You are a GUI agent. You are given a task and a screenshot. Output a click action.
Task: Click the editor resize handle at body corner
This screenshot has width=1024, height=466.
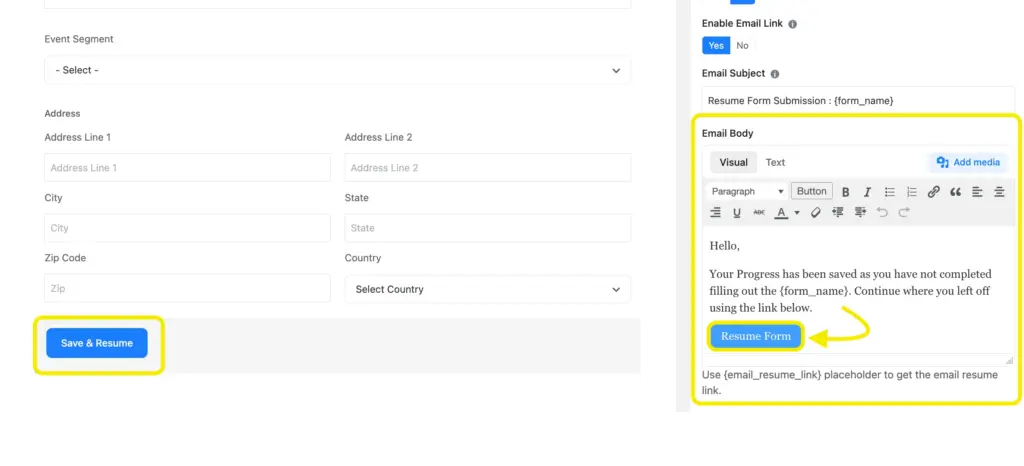[x=1010, y=360]
